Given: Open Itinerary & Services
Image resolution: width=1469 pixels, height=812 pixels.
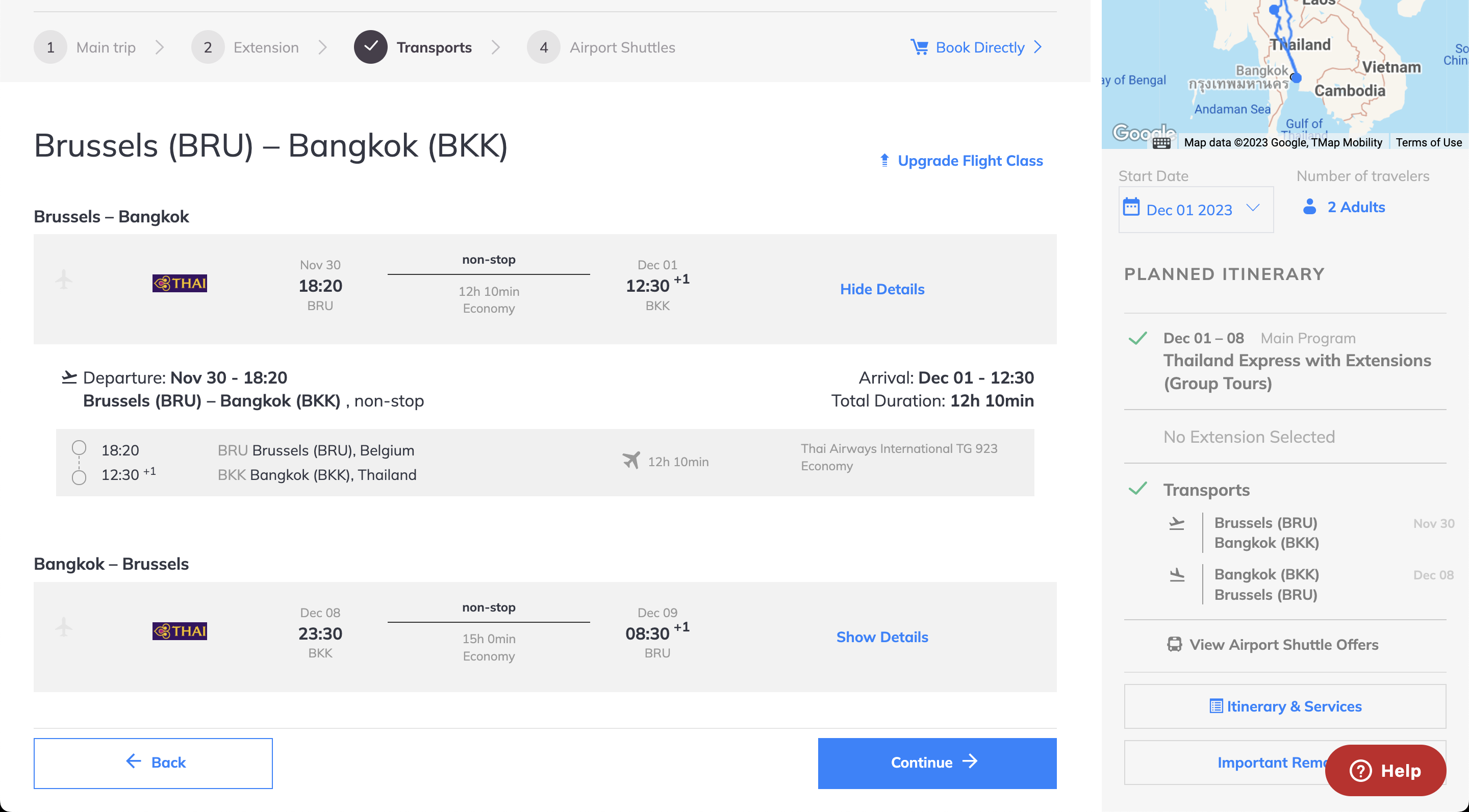Looking at the screenshot, I should coord(1285,706).
